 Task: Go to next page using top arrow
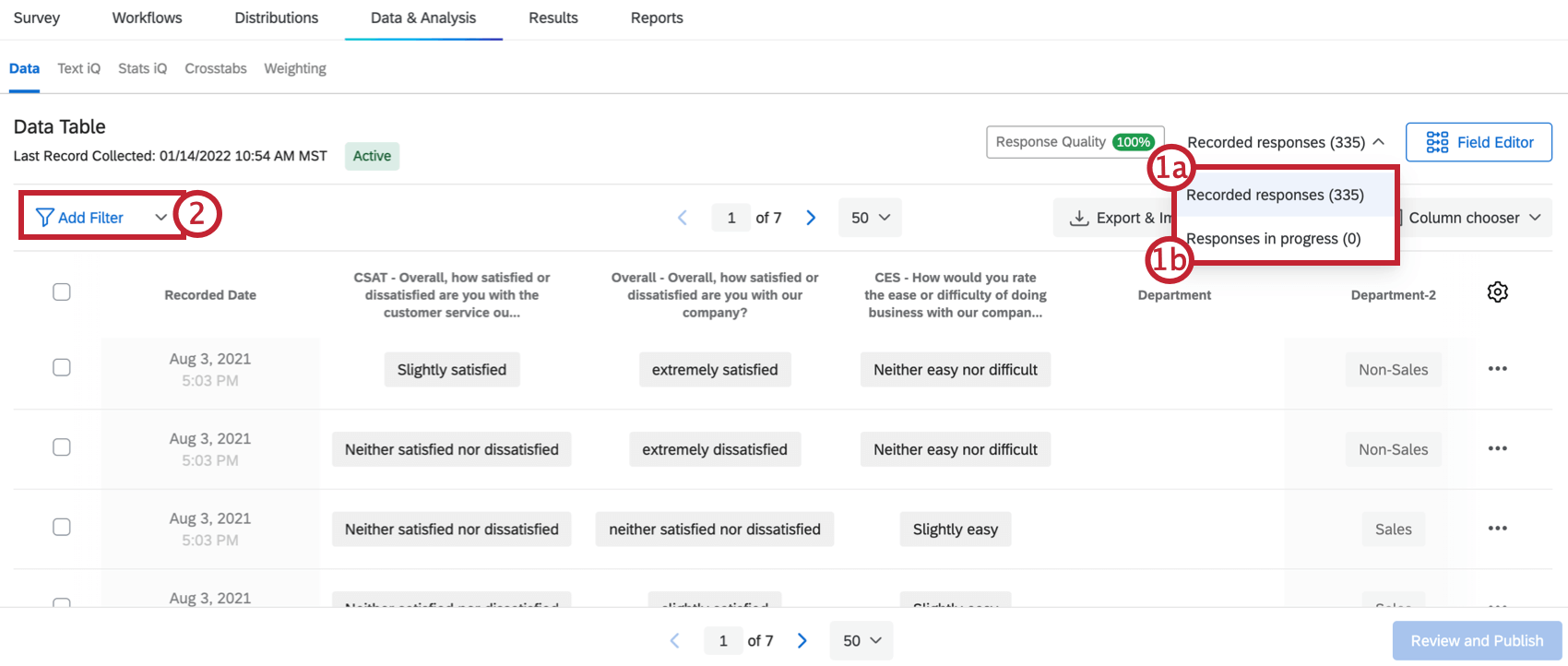811,218
